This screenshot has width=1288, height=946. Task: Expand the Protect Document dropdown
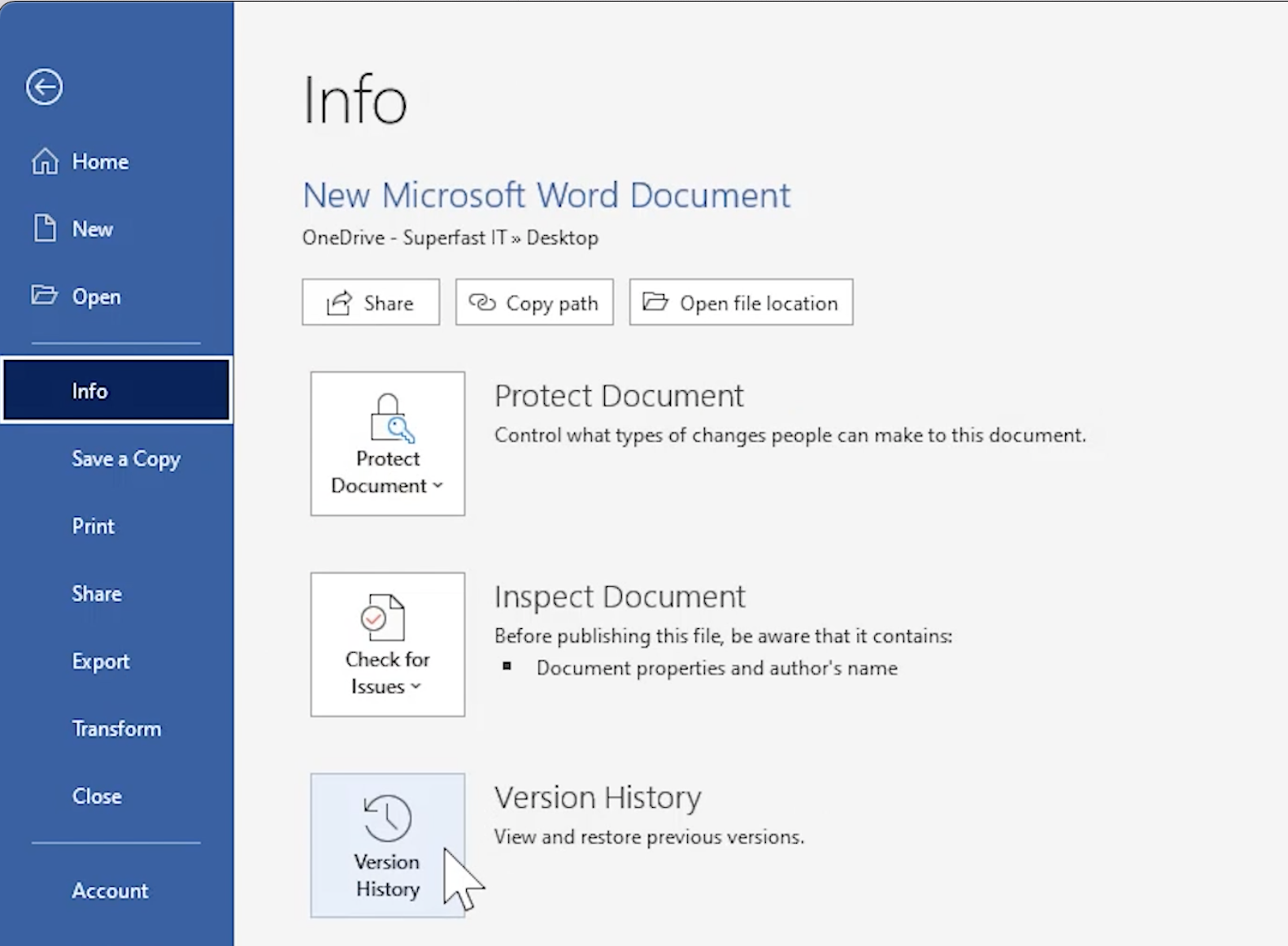coord(388,444)
